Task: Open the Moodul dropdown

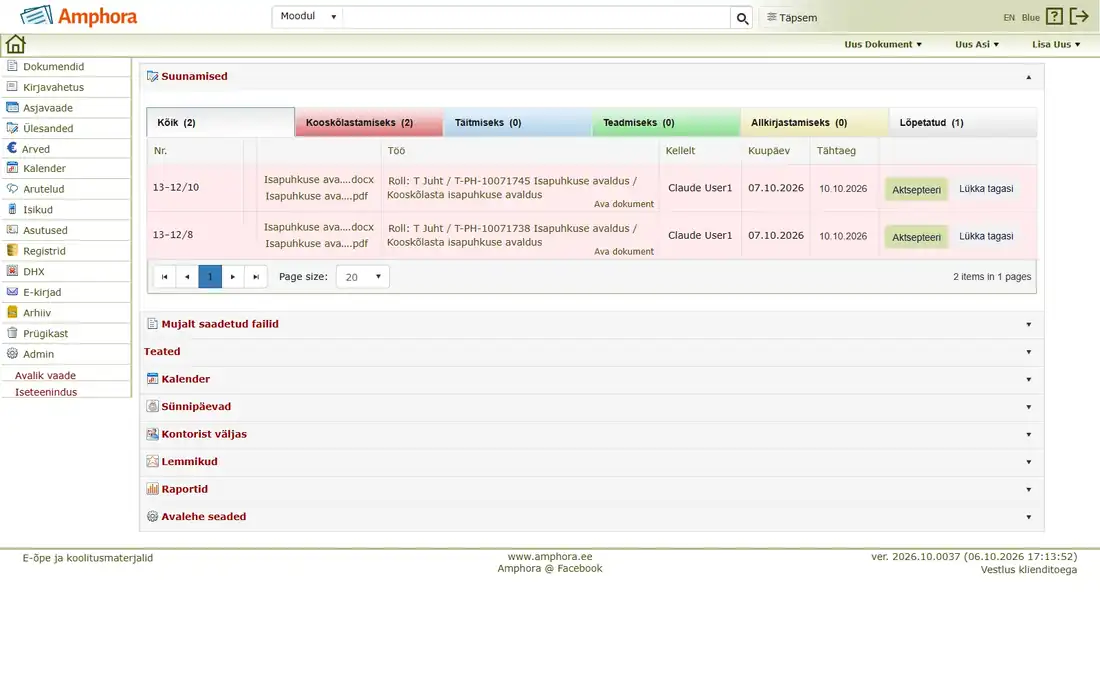Action: click(308, 17)
